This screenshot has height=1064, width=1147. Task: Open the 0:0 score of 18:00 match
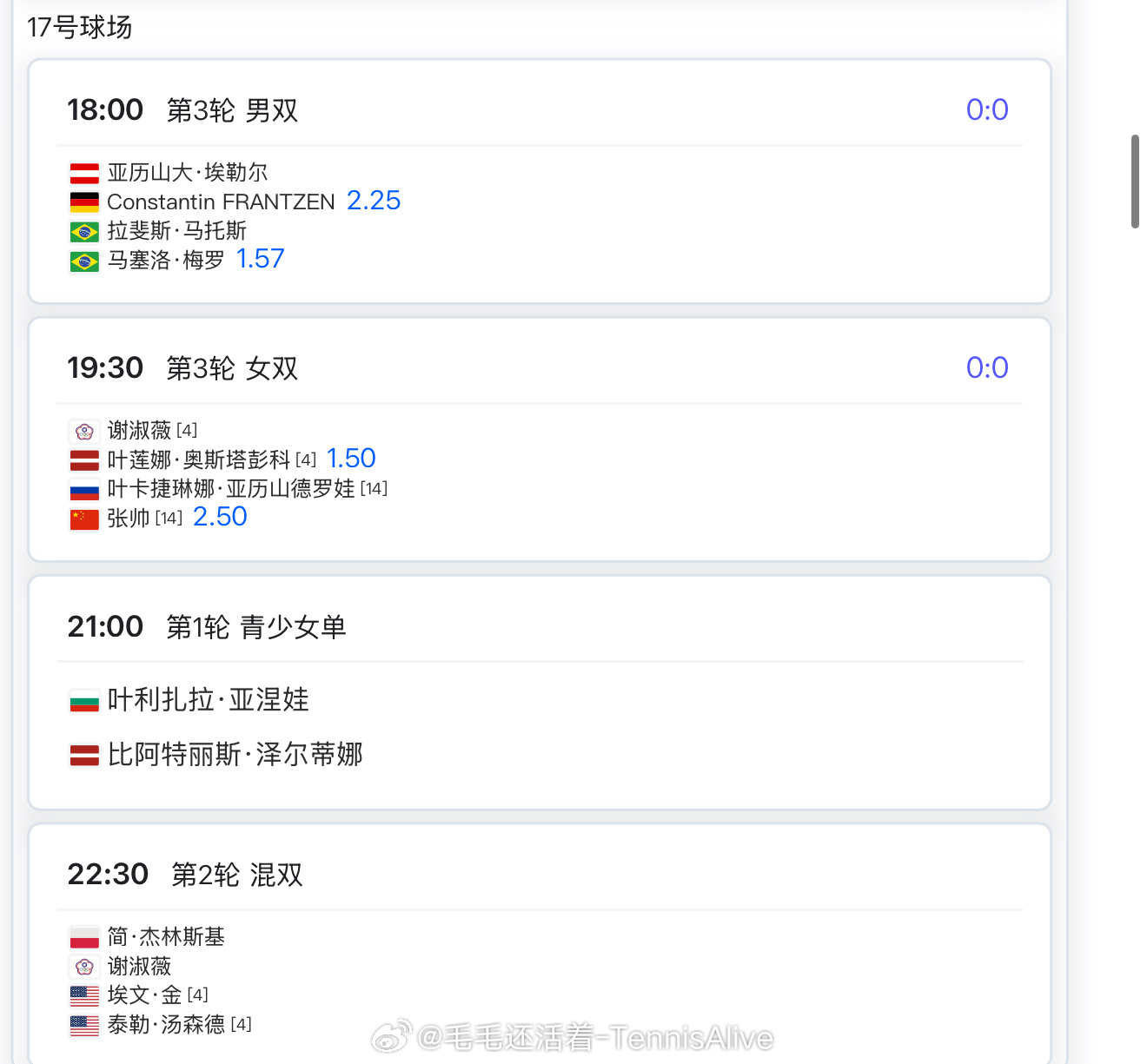[x=987, y=109]
